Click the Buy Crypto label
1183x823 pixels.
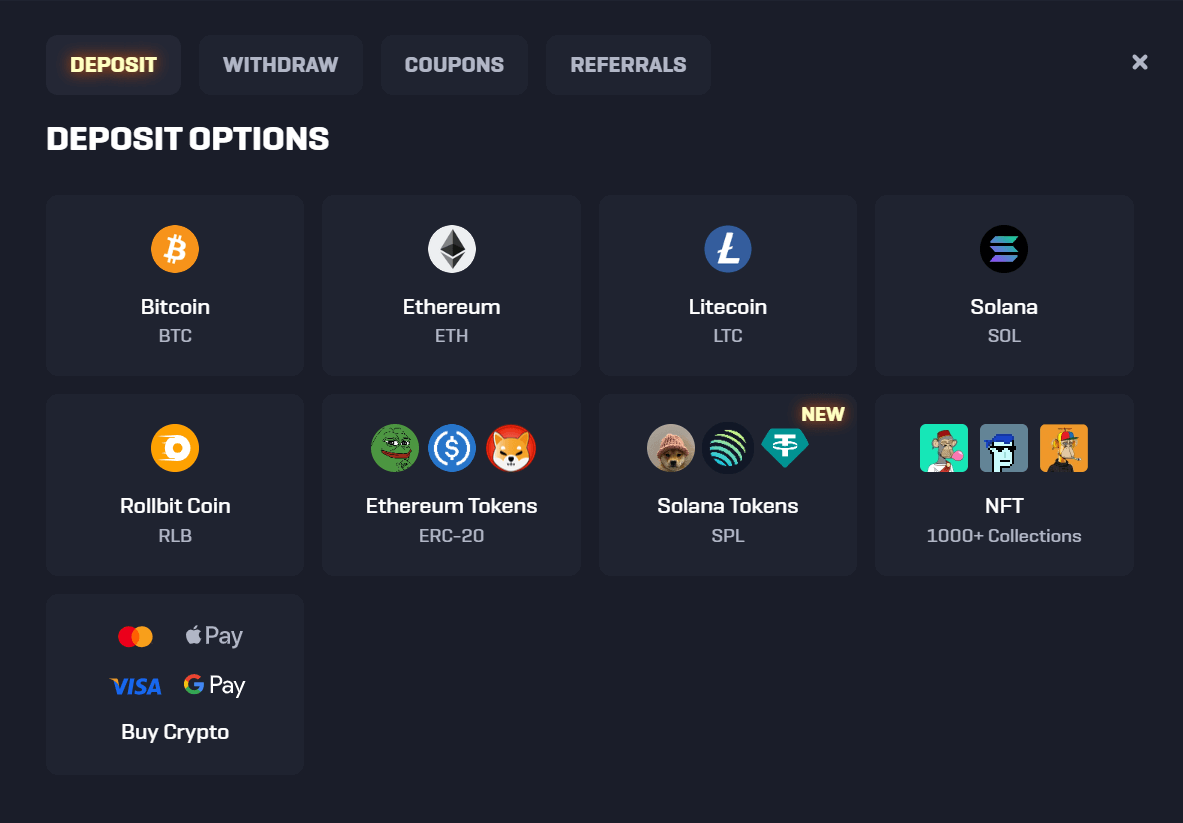click(x=175, y=732)
